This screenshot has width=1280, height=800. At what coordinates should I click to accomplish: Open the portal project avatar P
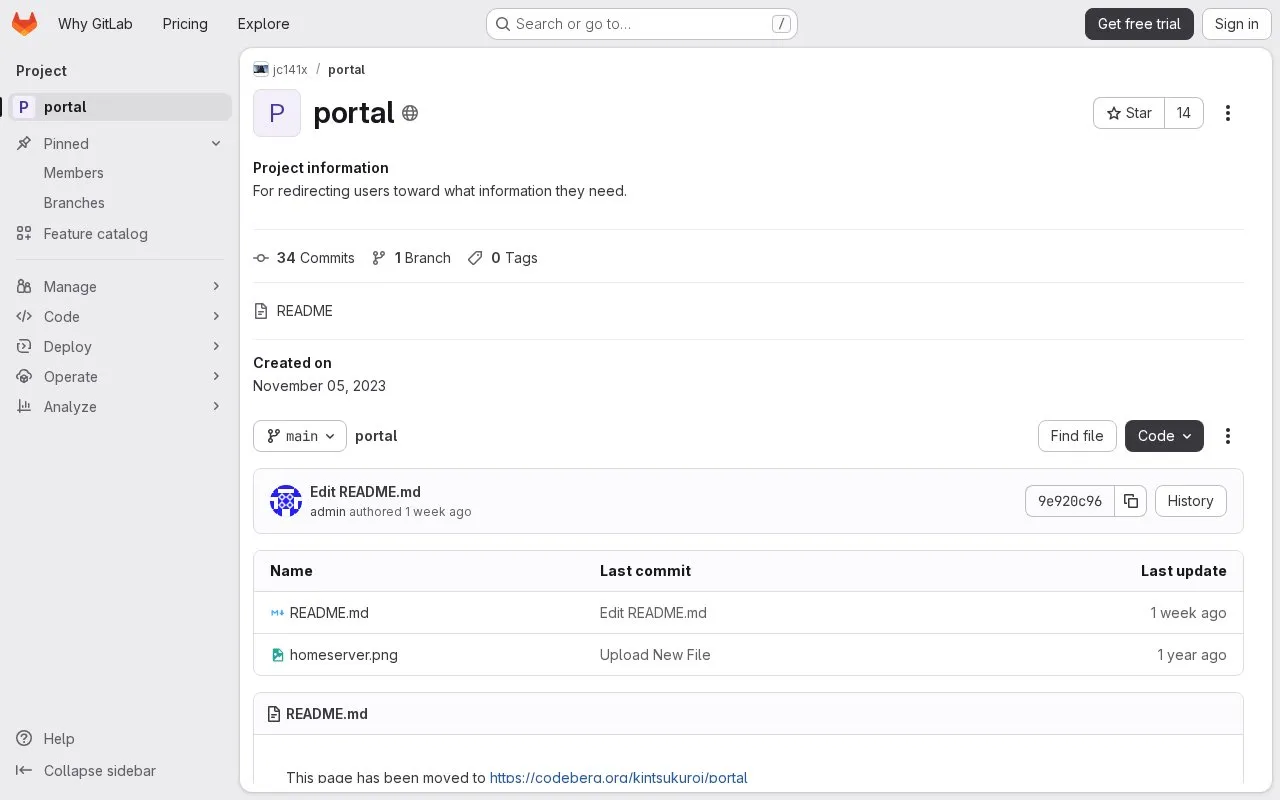(x=277, y=113)
